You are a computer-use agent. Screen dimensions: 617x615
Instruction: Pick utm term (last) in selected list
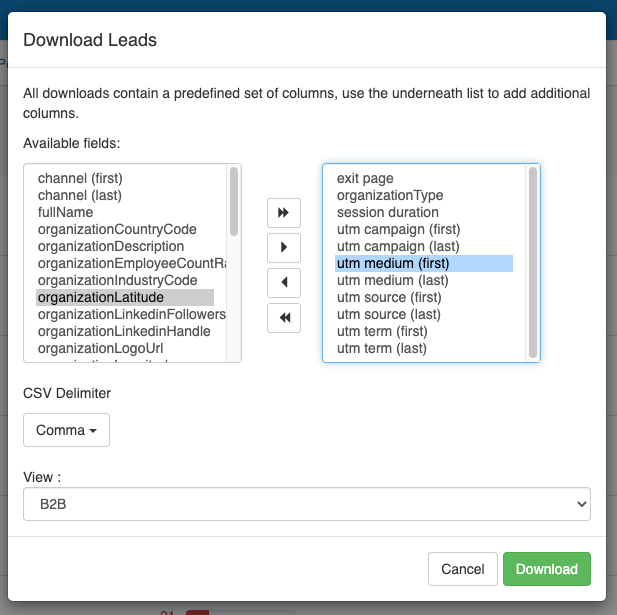point(381,348)
